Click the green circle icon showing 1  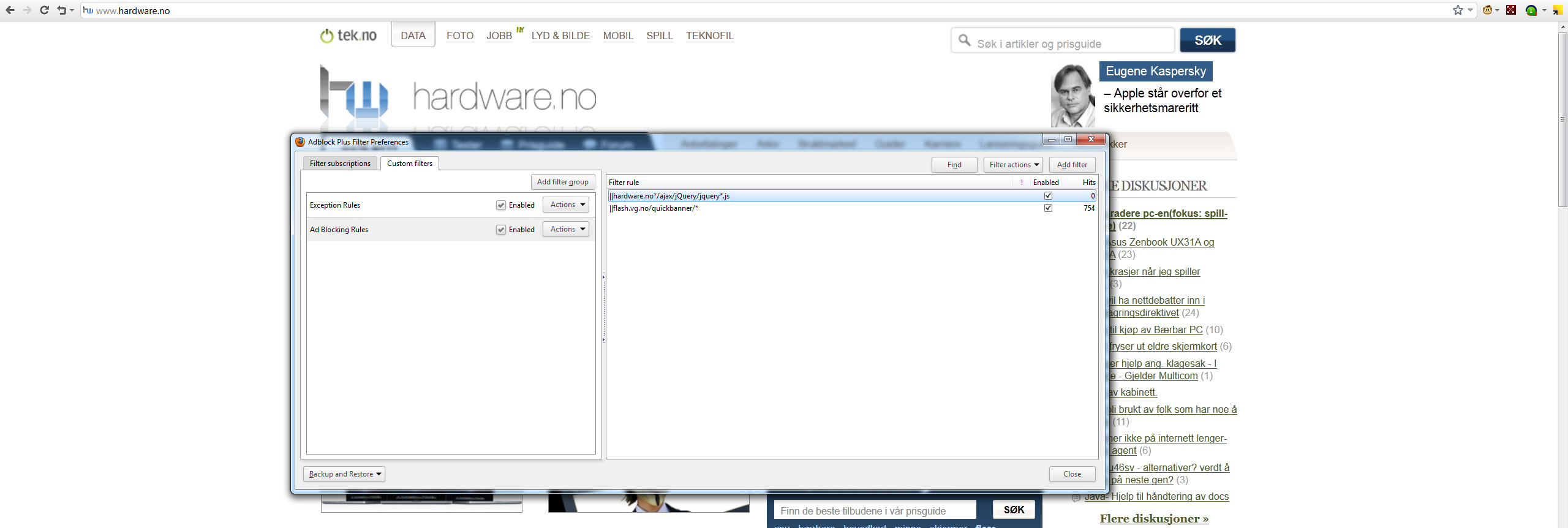(1531, 10)
